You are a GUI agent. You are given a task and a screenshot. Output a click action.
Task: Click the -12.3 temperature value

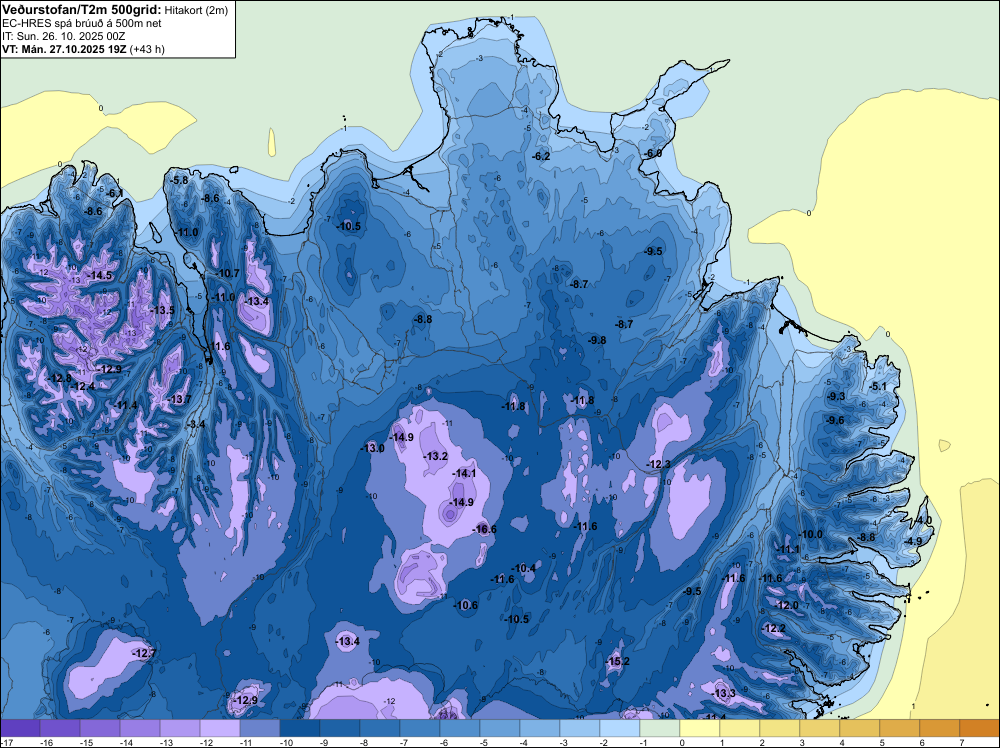tap(659, 464)
